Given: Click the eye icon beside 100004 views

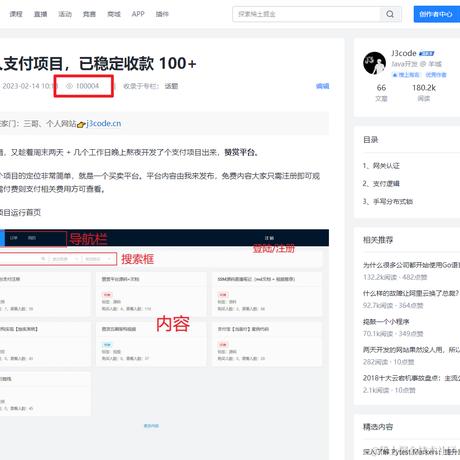Looking at the screenshot, I should (x=69, y=86).
